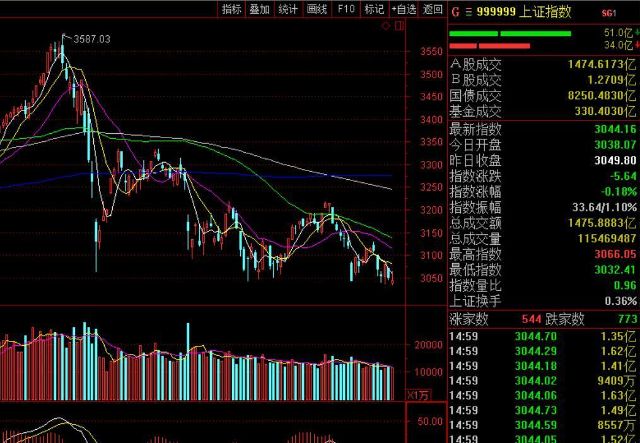This screenshot has width=640, height=443.
Task: Select the 最高指数 value 3066.05
Action: click(x=615, y=254)
